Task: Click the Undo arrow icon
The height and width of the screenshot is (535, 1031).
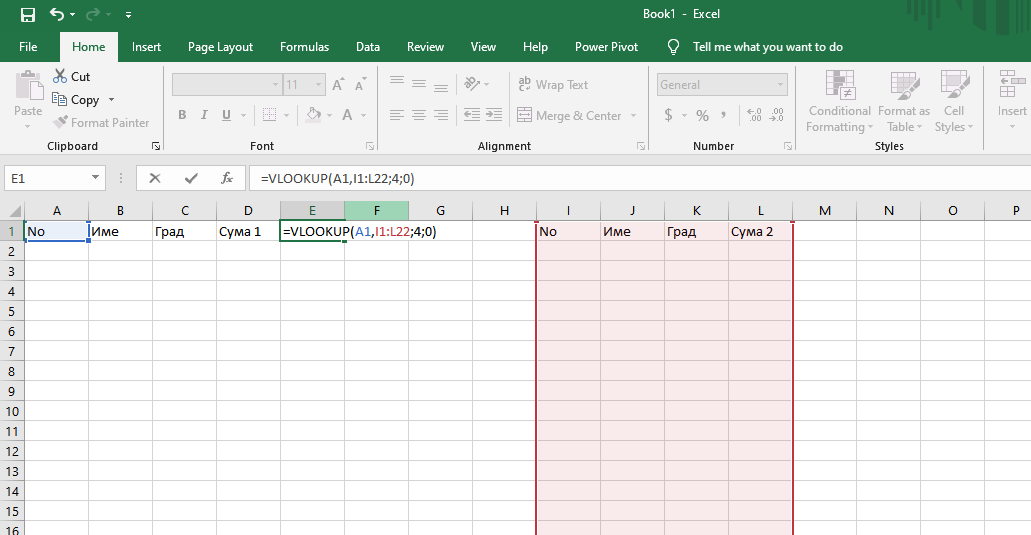Action: [57, 15]
